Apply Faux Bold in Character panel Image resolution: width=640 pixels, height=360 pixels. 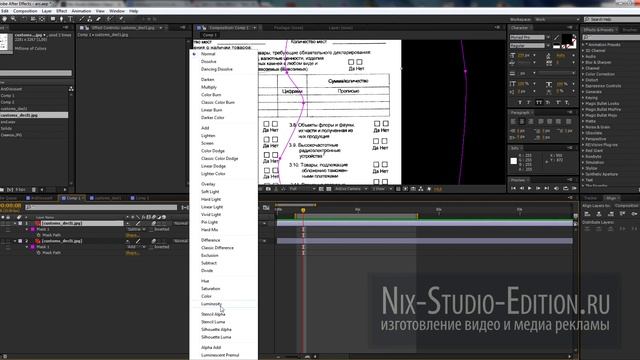click(x=520, y=102)
